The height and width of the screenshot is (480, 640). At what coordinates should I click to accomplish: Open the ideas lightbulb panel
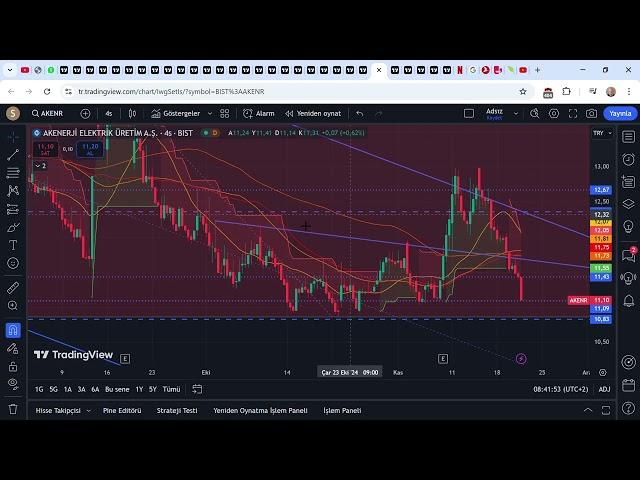pyautogui.click(x=629, y=226)
